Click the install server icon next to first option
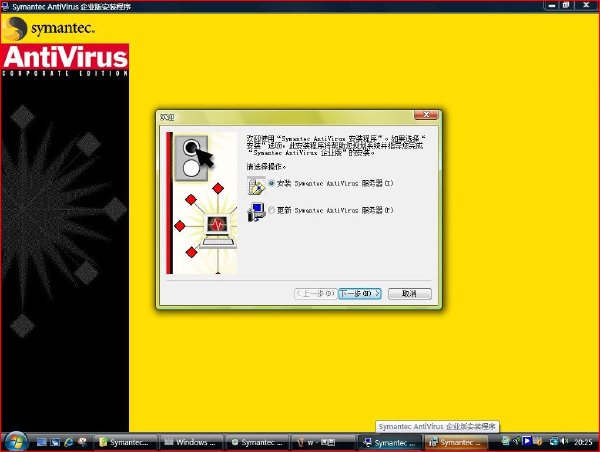600x452 pixels. (x=256, y=185)
